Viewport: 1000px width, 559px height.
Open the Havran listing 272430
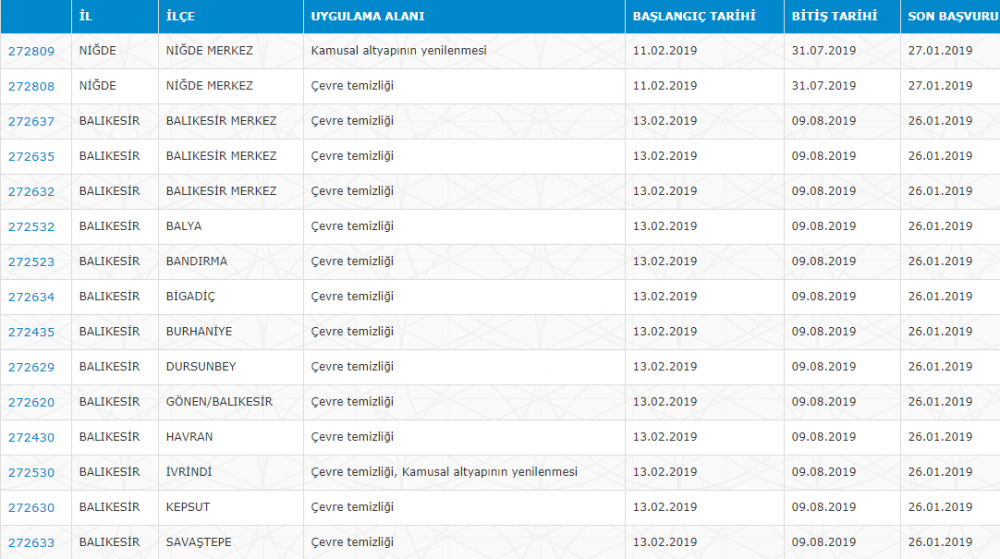(x=31, y=437)
